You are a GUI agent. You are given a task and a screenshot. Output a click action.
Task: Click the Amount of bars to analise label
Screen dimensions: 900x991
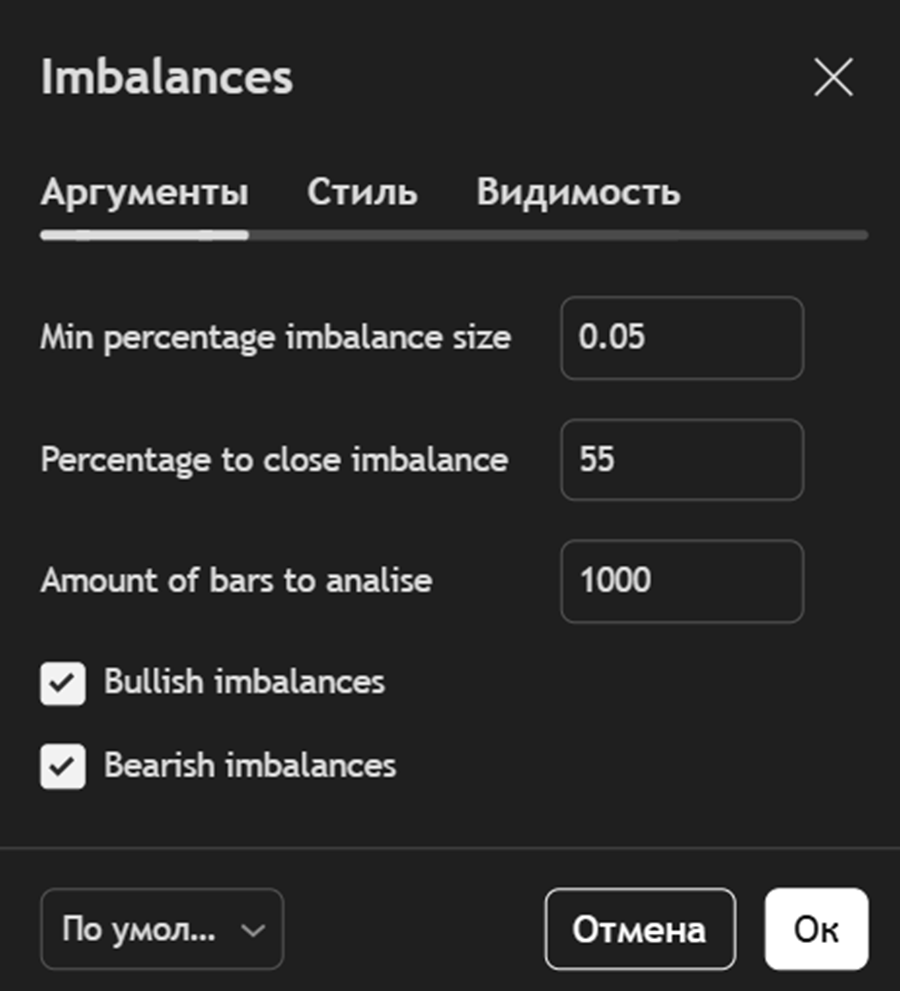tap(236, 581)
